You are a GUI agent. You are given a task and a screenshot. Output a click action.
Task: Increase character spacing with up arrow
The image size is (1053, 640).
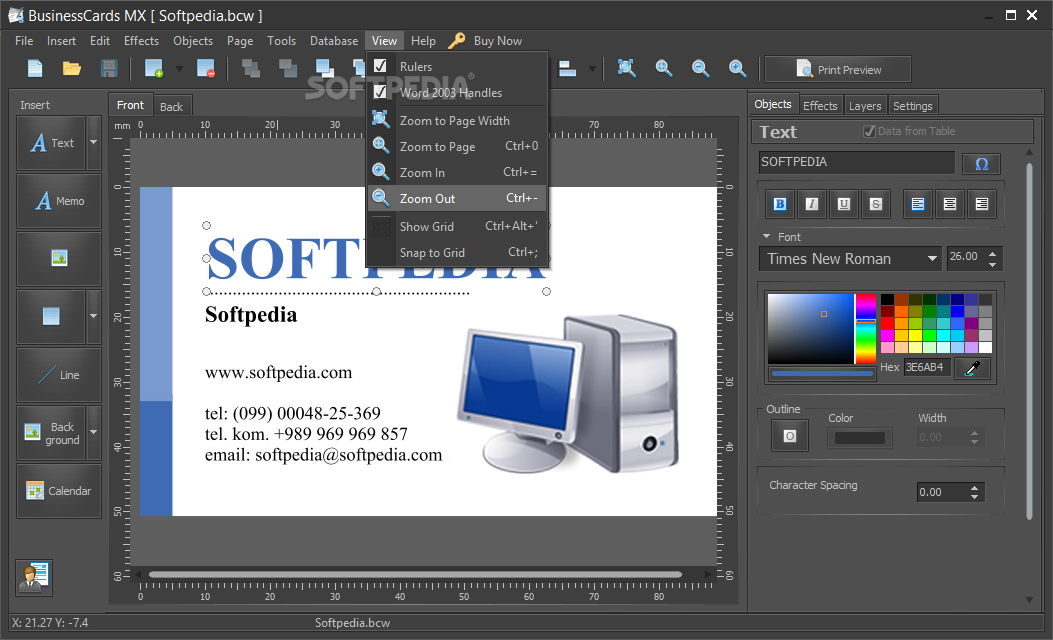(x=974, y=488)
